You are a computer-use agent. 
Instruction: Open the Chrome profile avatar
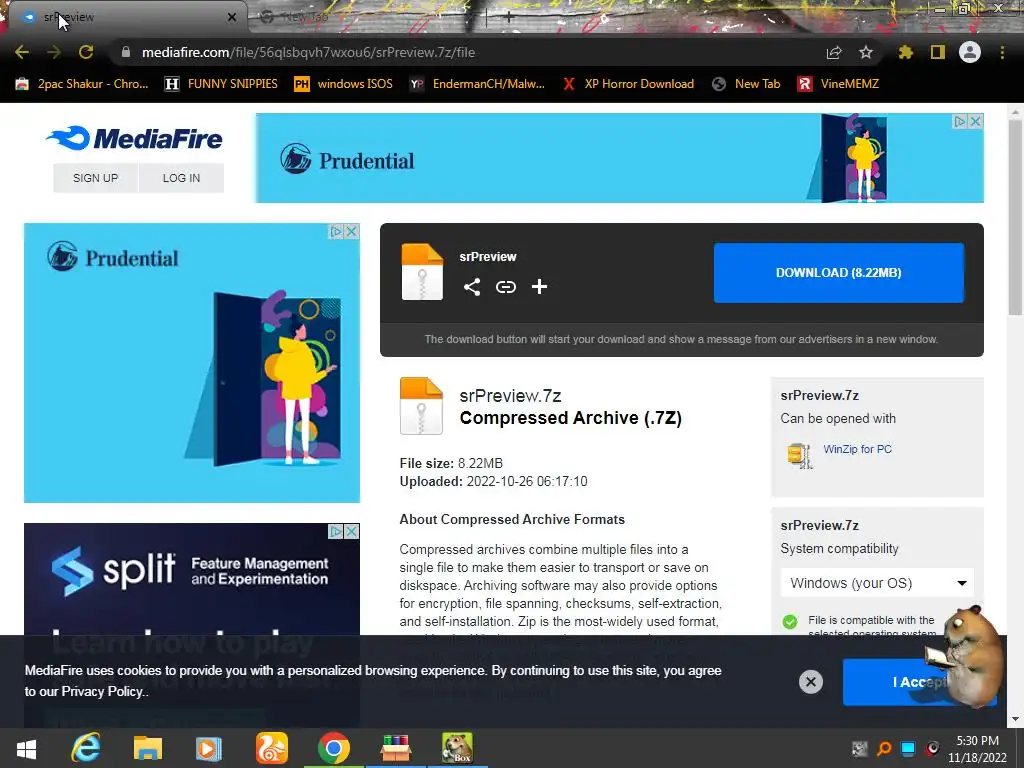point(970,52)
